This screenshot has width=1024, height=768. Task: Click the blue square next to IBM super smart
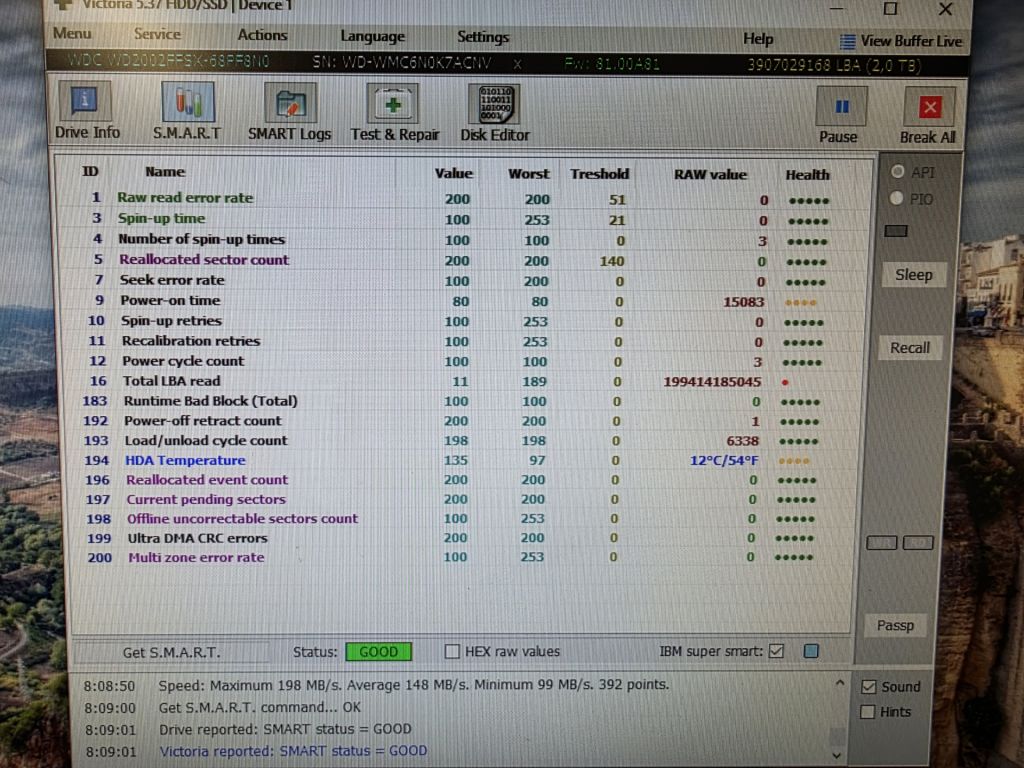[x=811, y=651]
